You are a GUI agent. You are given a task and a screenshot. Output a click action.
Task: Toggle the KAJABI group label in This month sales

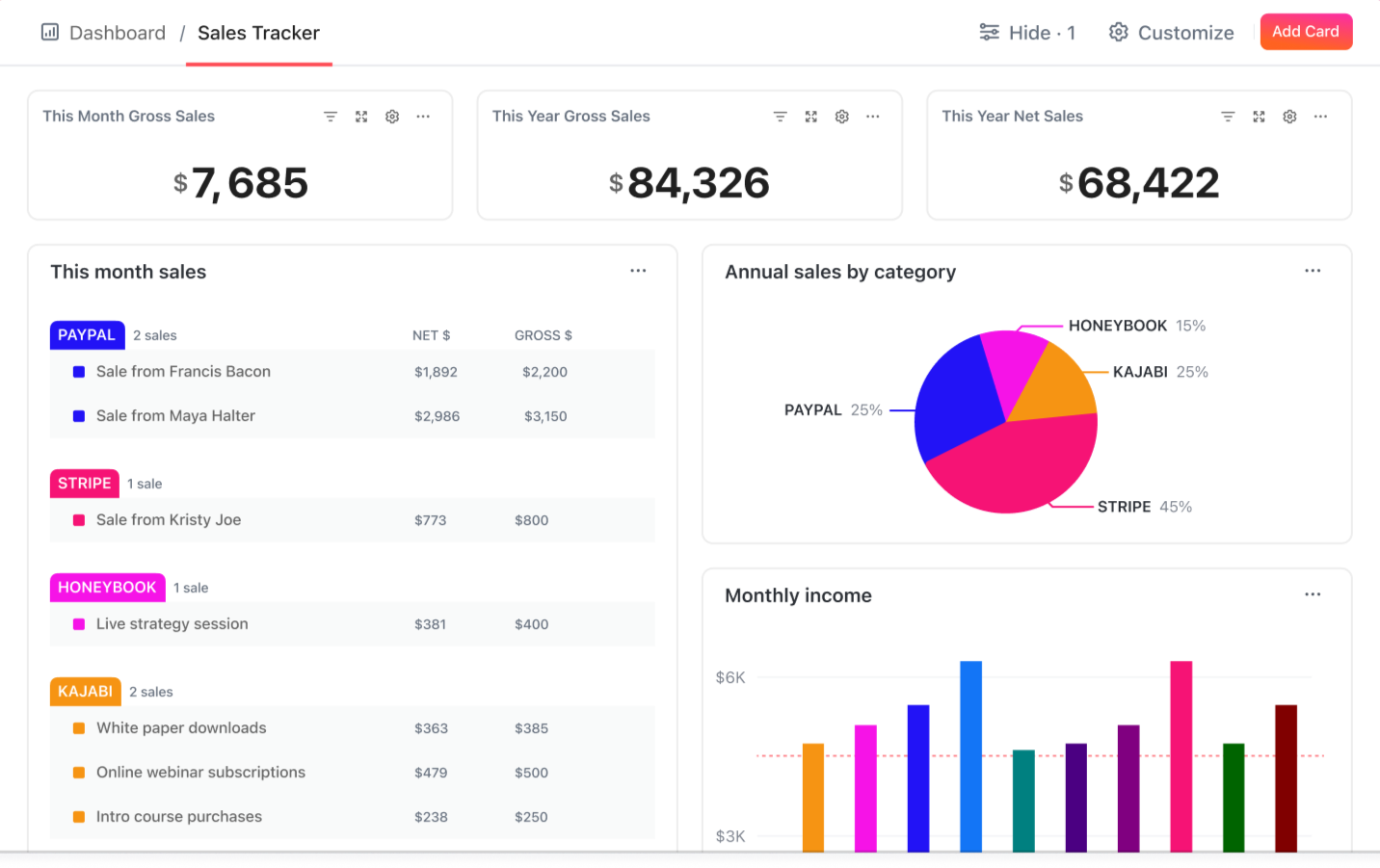(85, 691)
